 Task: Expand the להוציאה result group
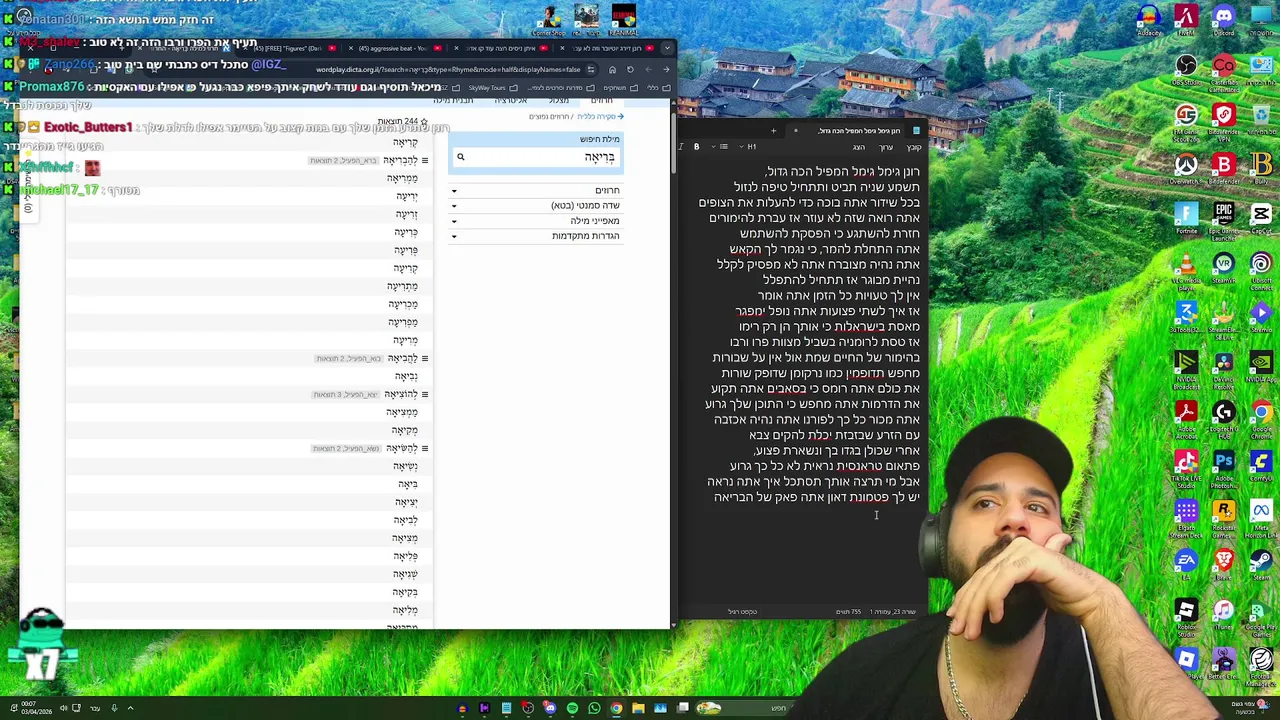[424, 394]
